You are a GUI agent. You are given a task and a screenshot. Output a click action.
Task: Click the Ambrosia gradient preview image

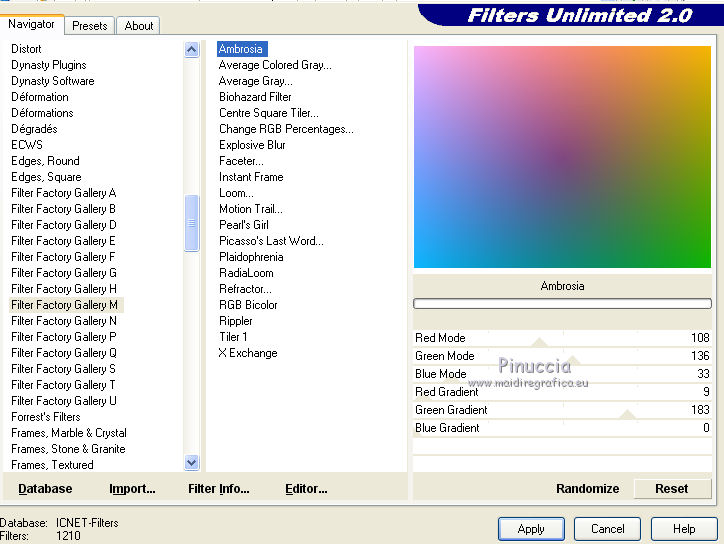pyautogui.click(x=562, y=157)
